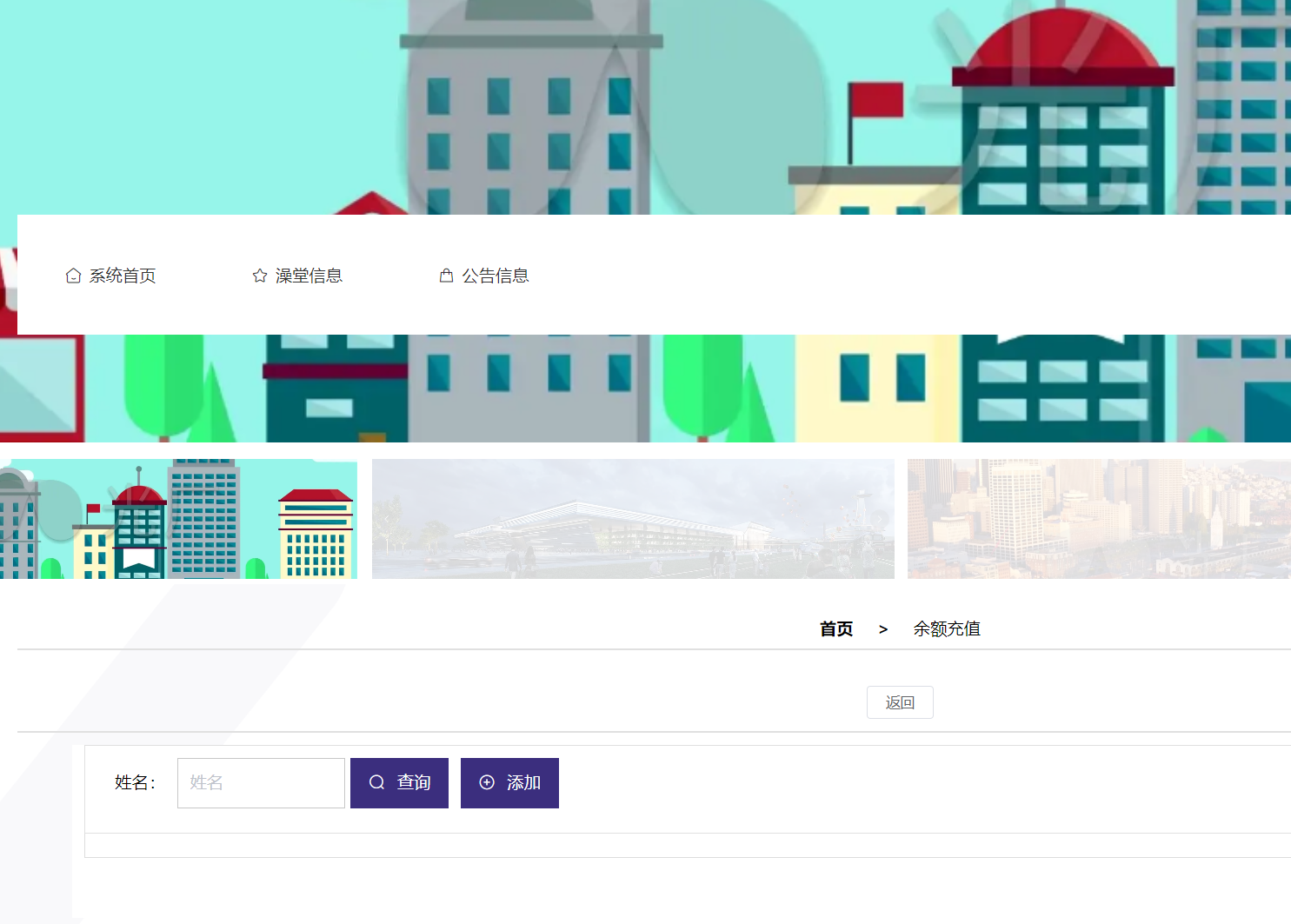Click inside the 姓名 input field
Image resolution: width=1291 pixels, height=924 pixels.
pos(261,782)
